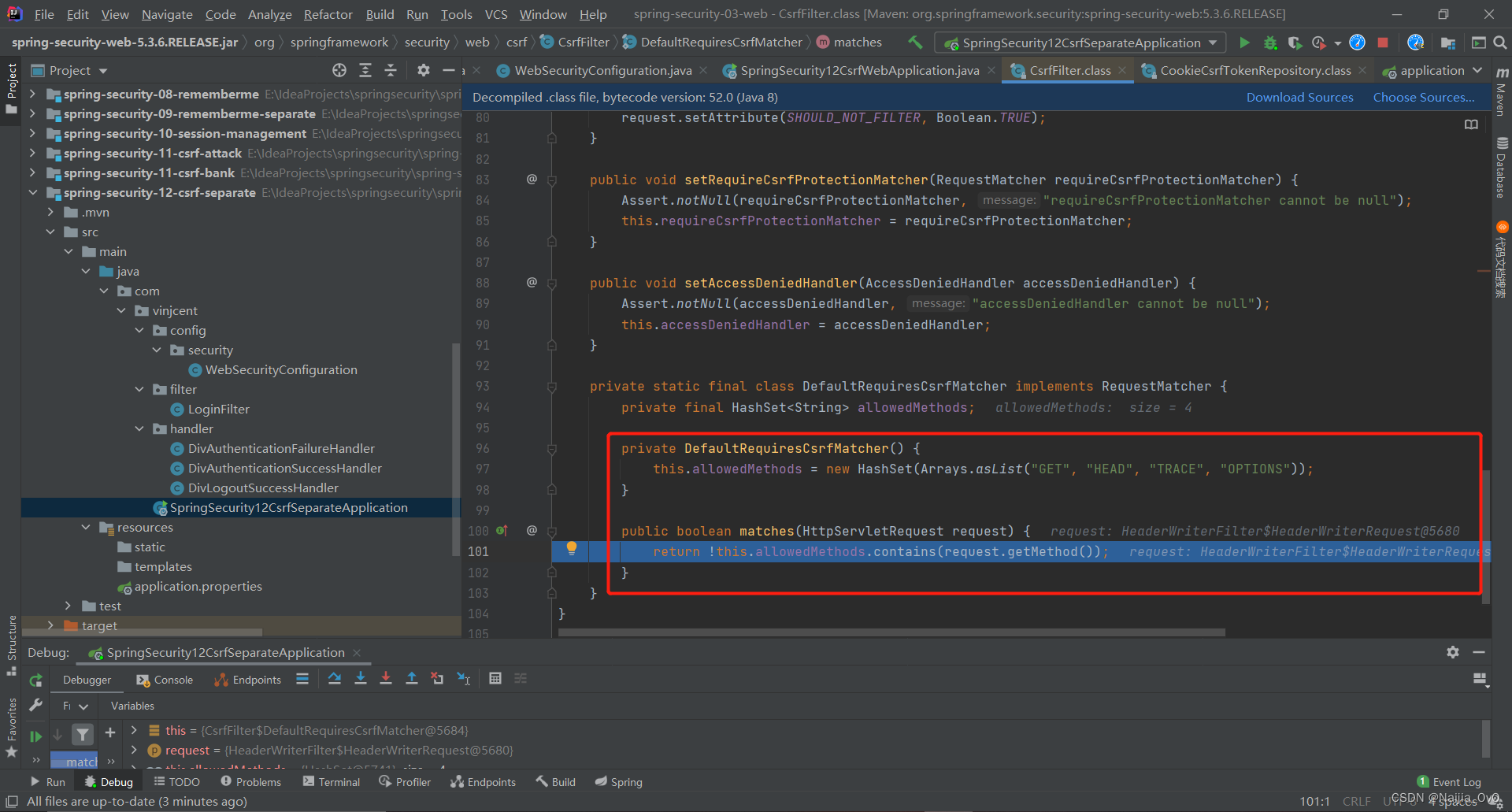The image size is (1512, 812).
Task: Click Choose Sources link
Action: pos(1424,97)
